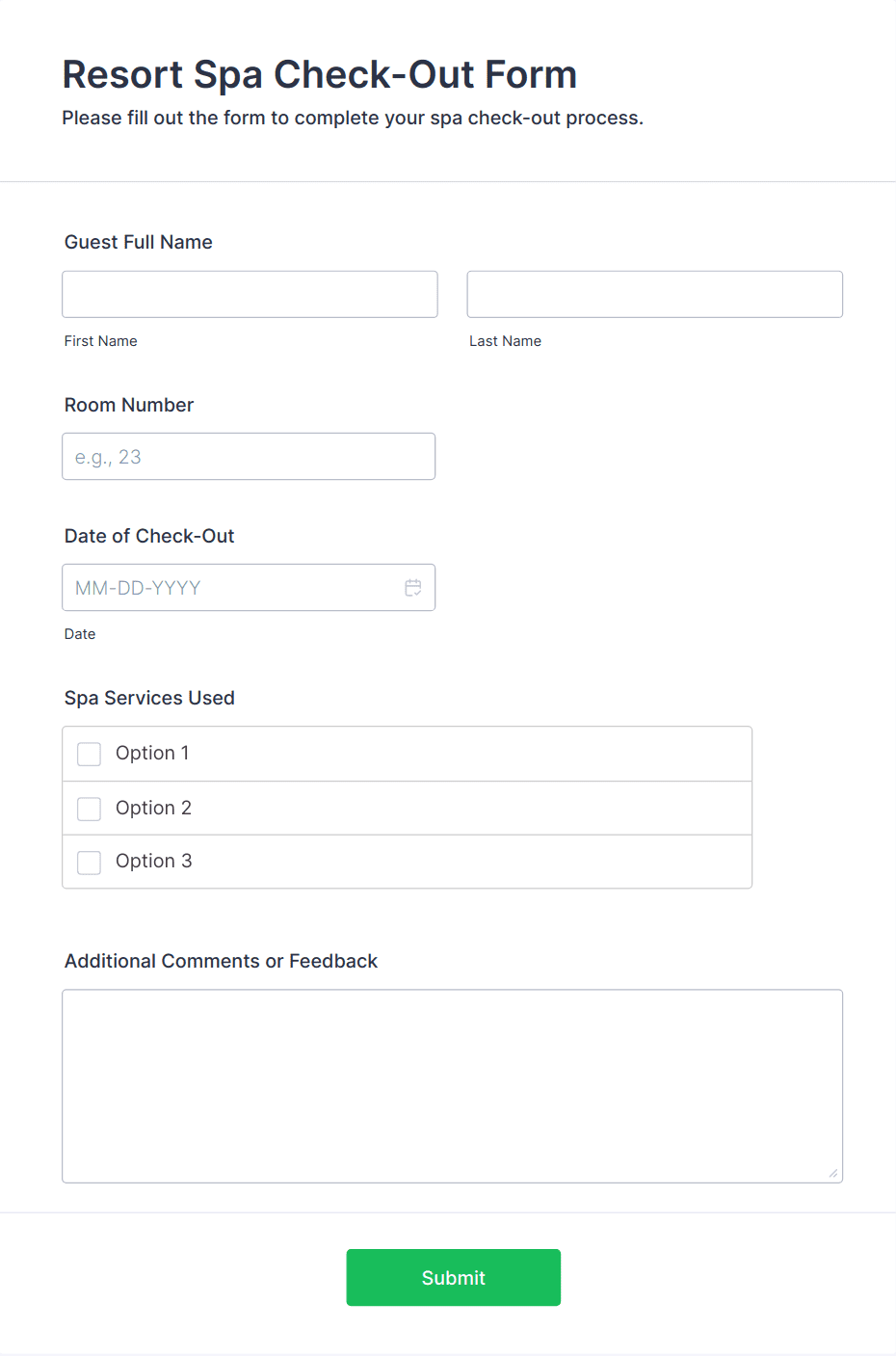Focus the Additional Comments text area
Image resolution: width=896 pixels, height=1356 pixels.
[x=452, y=1085]
